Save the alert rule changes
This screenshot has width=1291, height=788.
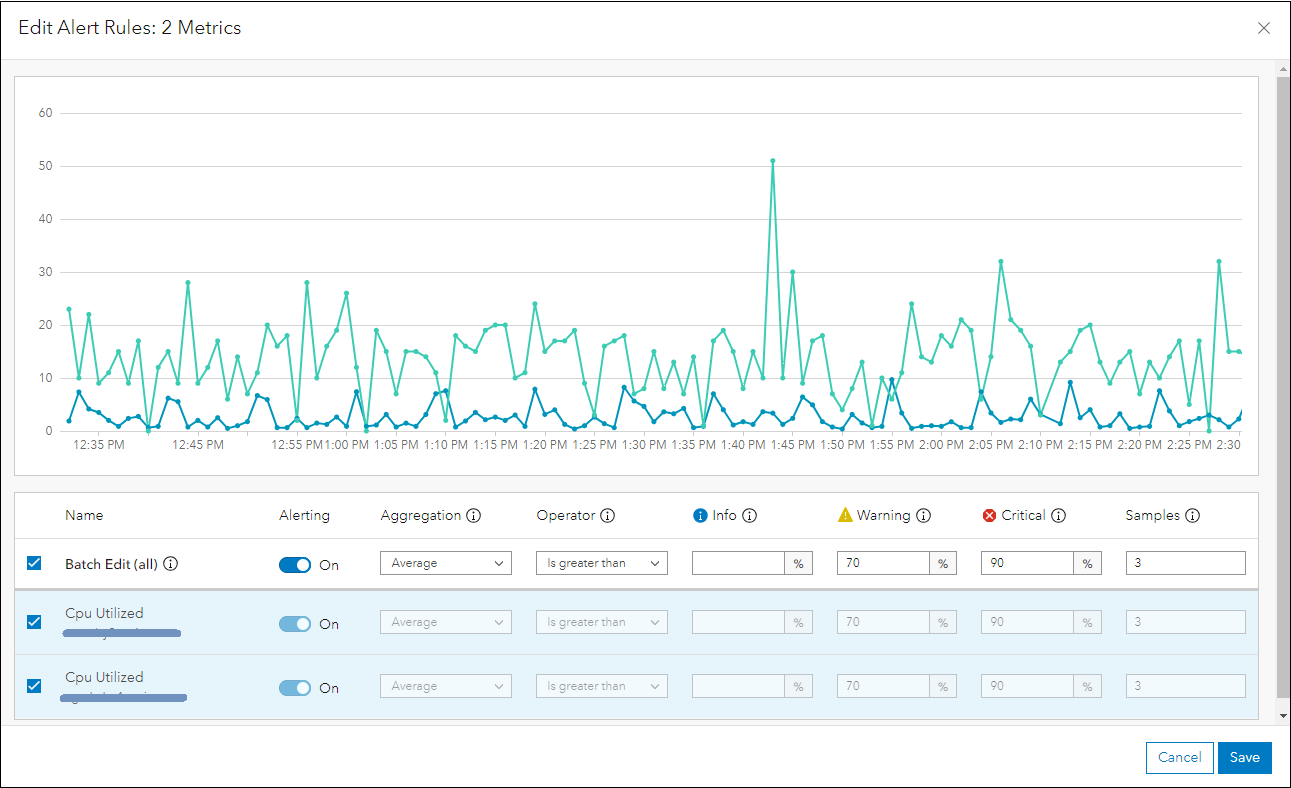[1245, 757]
